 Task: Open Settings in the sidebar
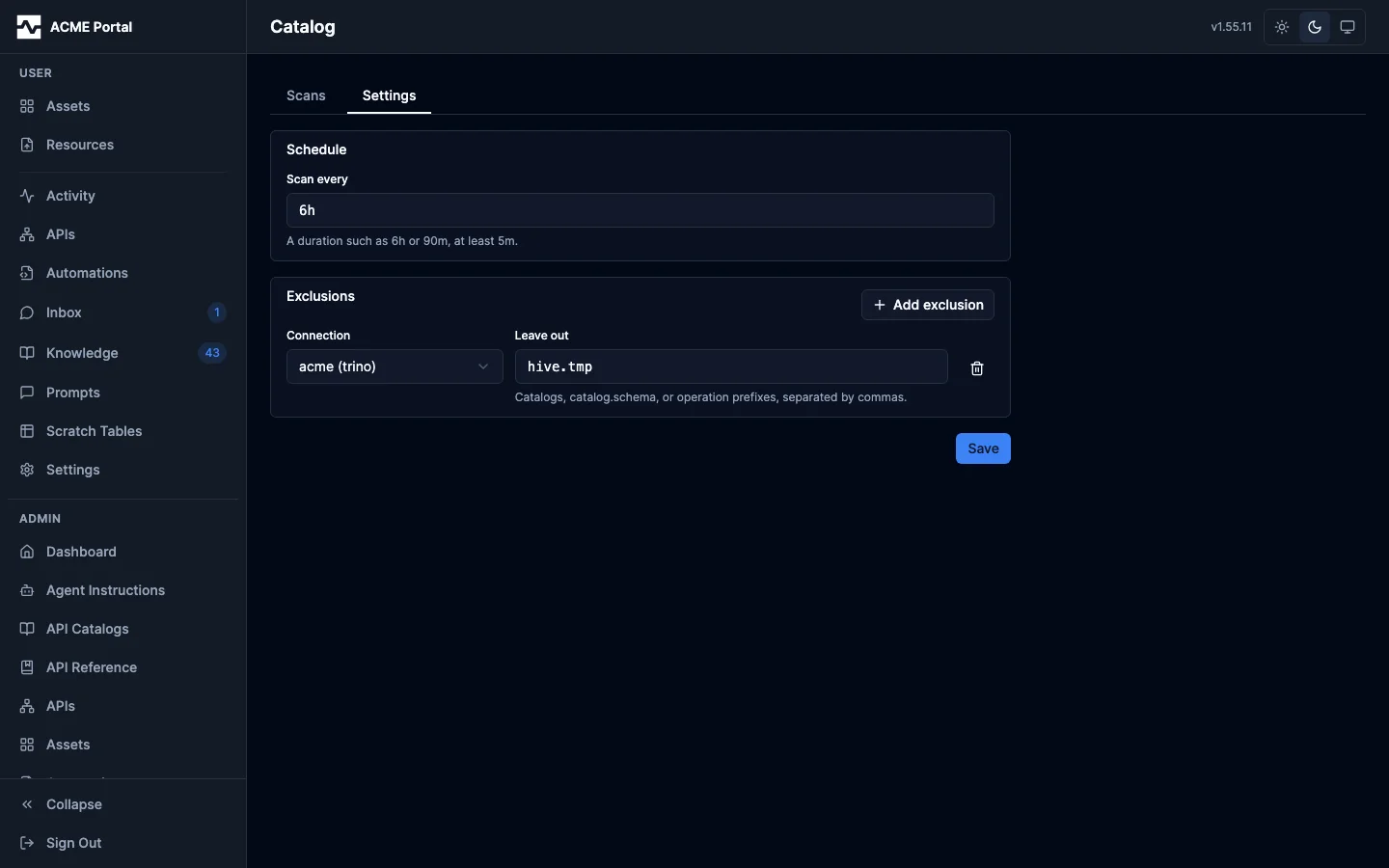tap(123, 470)
